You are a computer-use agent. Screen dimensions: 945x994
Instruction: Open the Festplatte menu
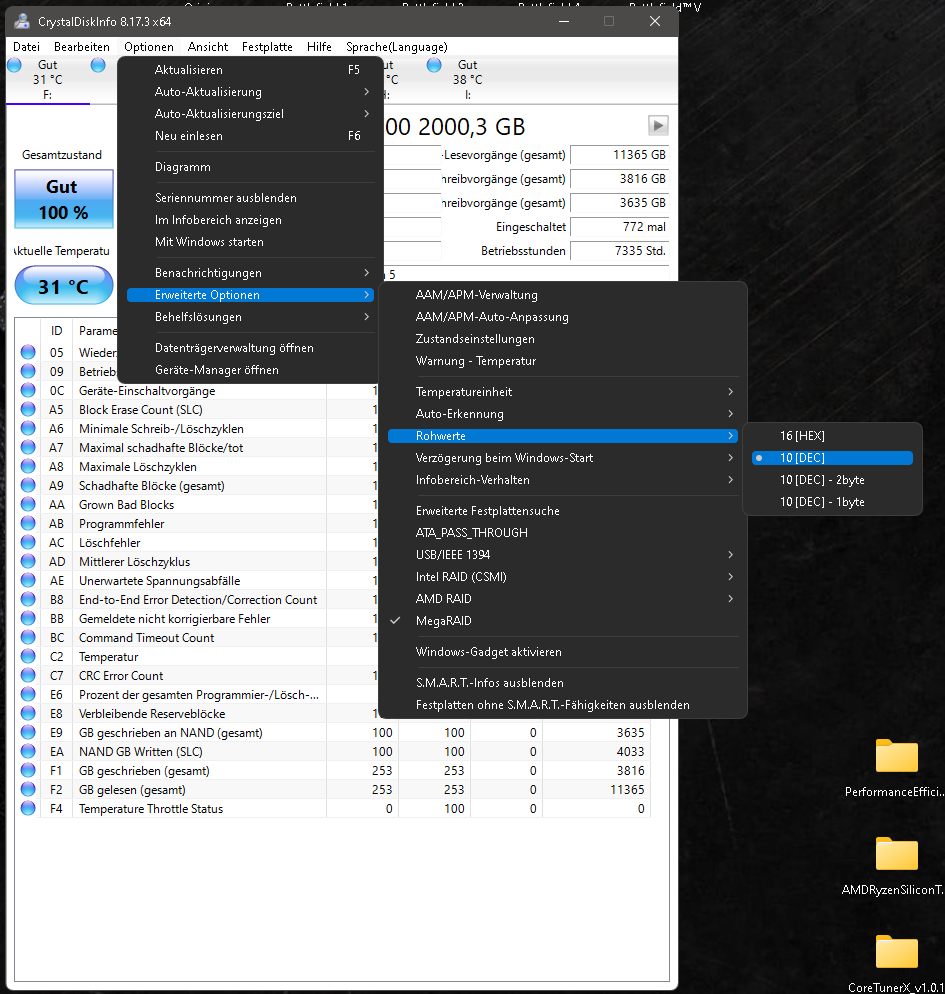tap(267, 47)
